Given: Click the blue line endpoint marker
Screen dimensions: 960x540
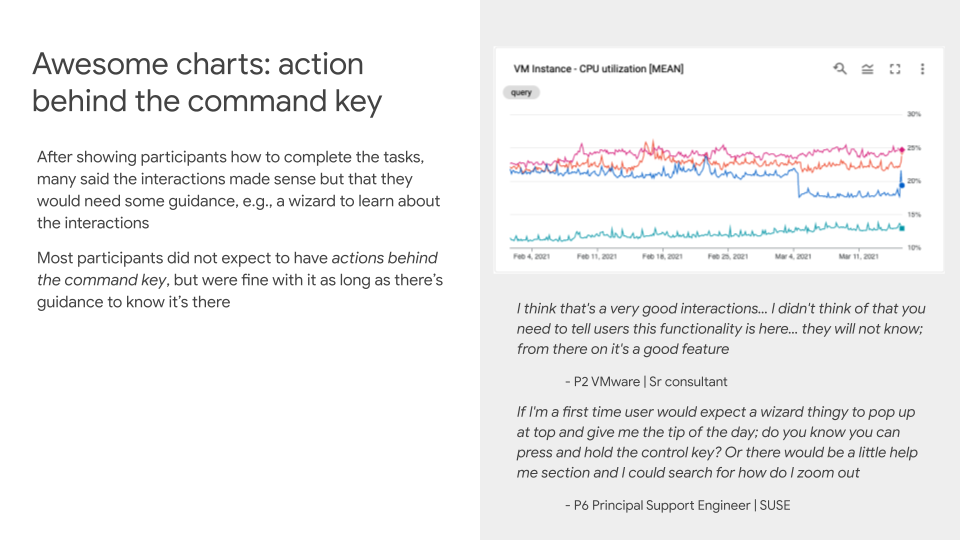Looking at the screenshot, I should 902,184.
